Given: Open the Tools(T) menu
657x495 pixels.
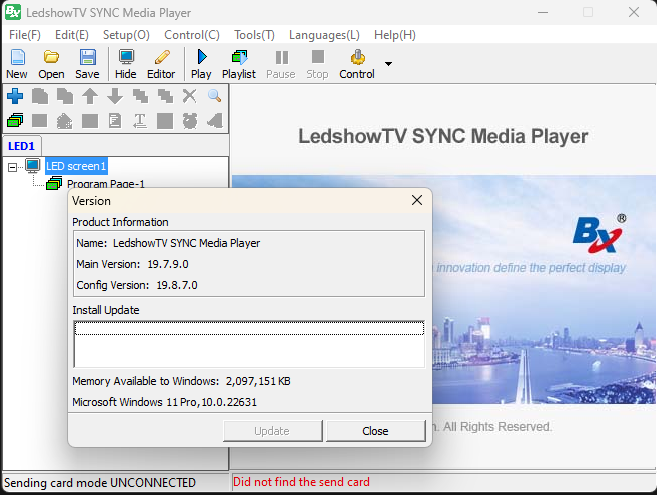Looking at the screenshot, I should pyautogui.click(x=254, y=35).
